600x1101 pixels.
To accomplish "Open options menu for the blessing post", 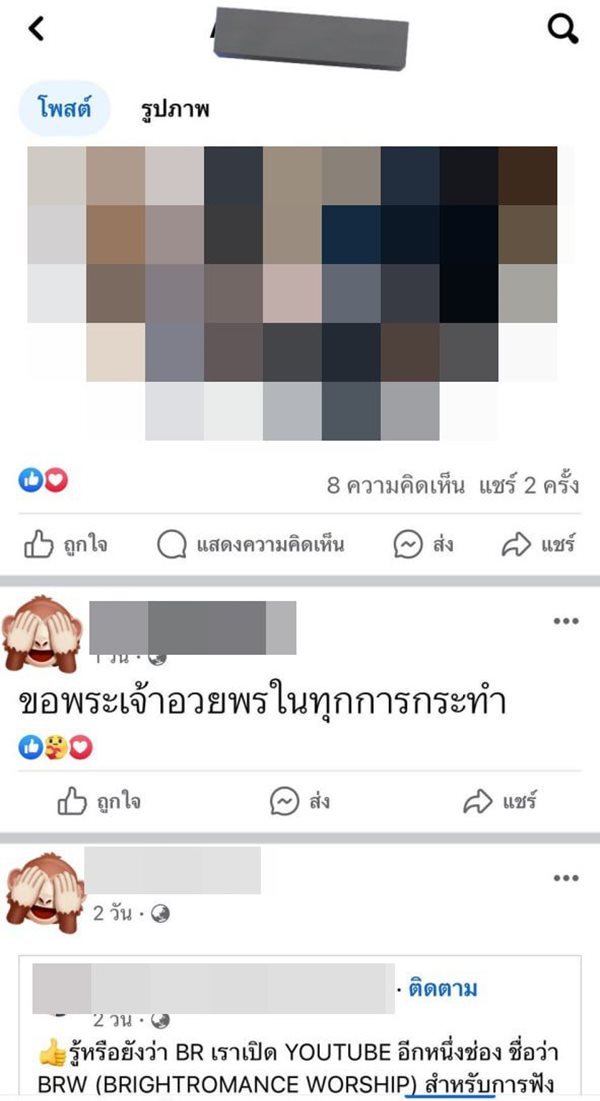I will (566, 621).
